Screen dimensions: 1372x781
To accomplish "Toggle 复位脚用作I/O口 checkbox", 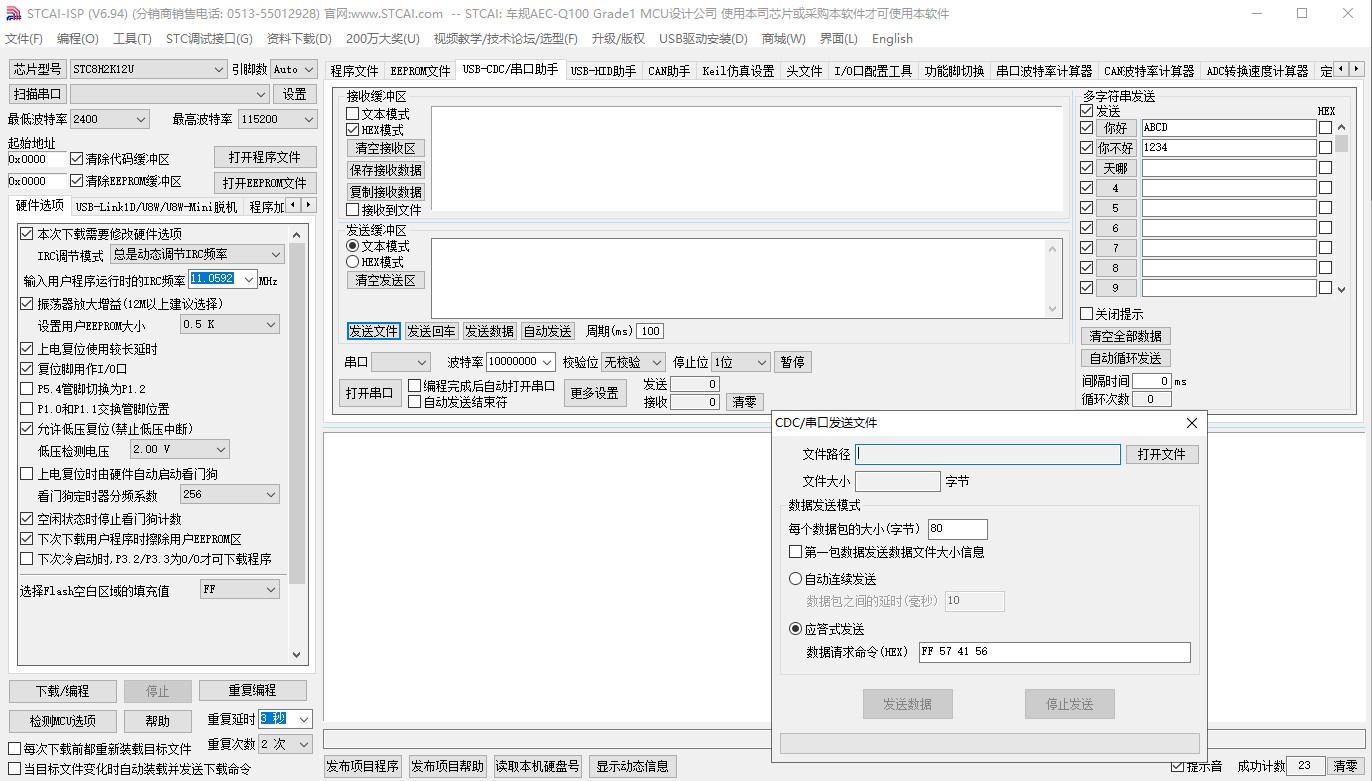I will tap(27, 369).
